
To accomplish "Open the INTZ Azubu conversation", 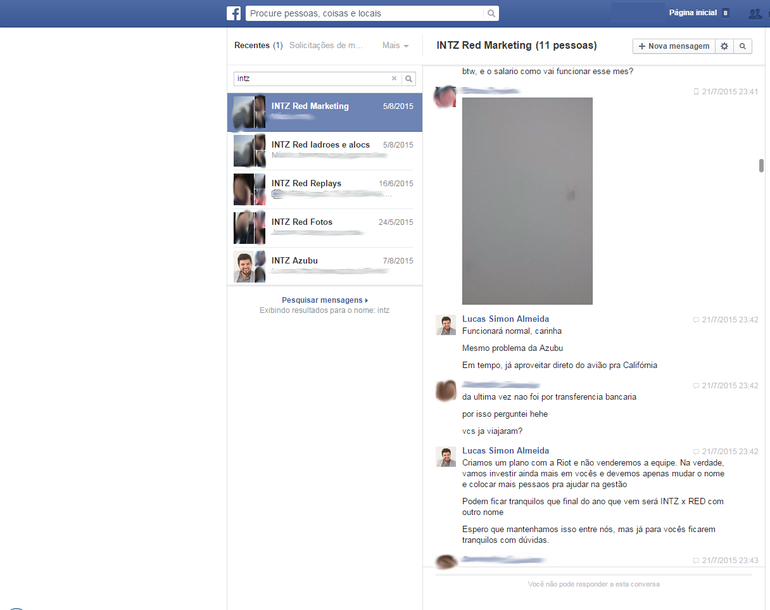I will point(325,267).
